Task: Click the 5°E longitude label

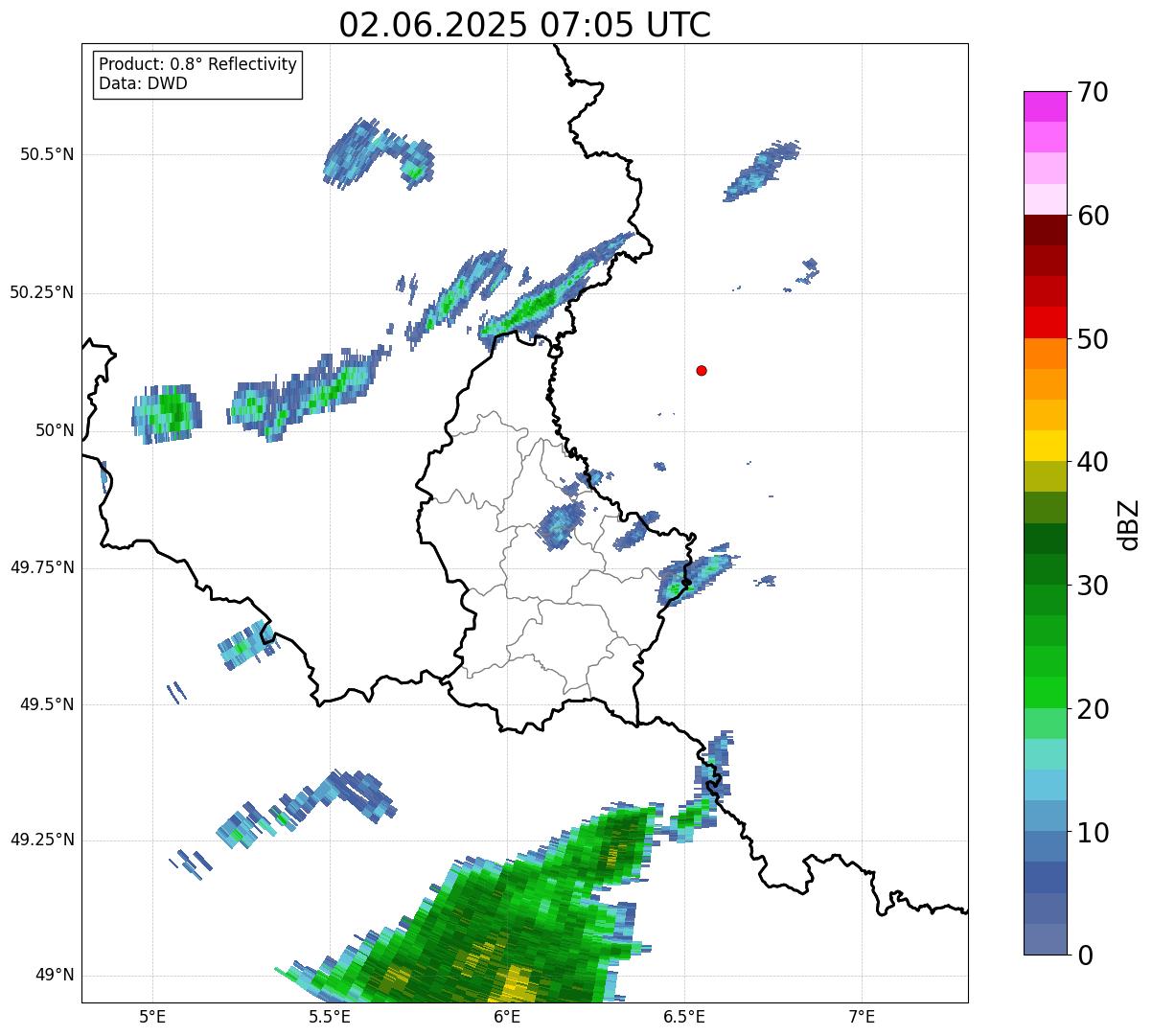Action: click(152, 1016)
